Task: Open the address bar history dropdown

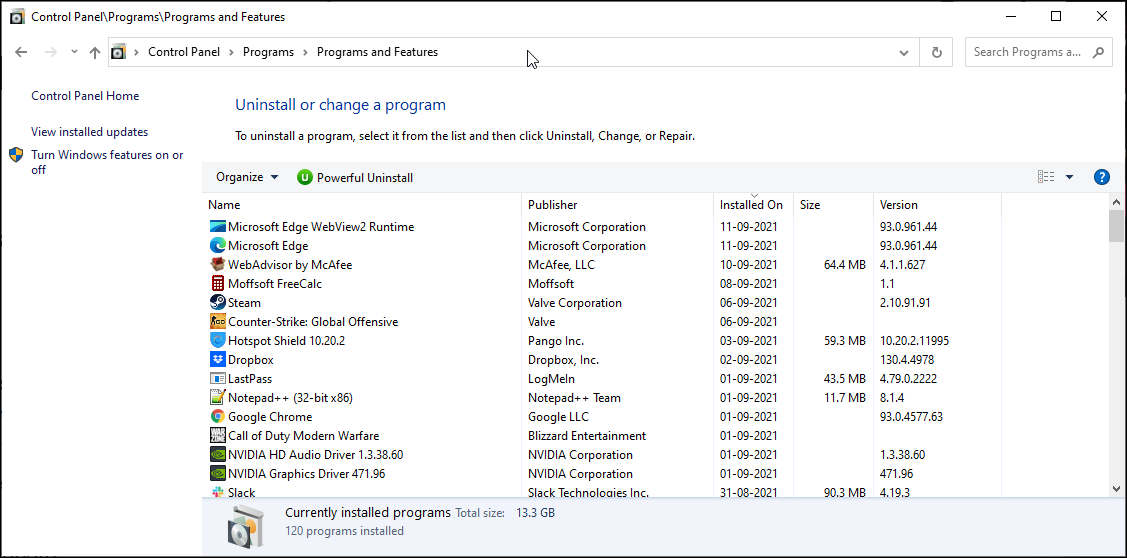Action: click(904, 52)
